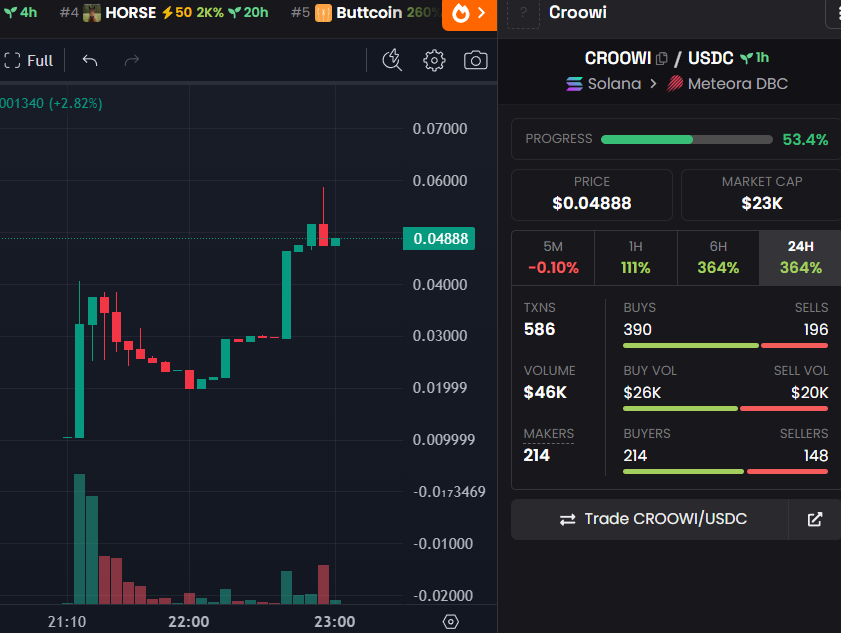Open the Solana chain link

(604, 84)
